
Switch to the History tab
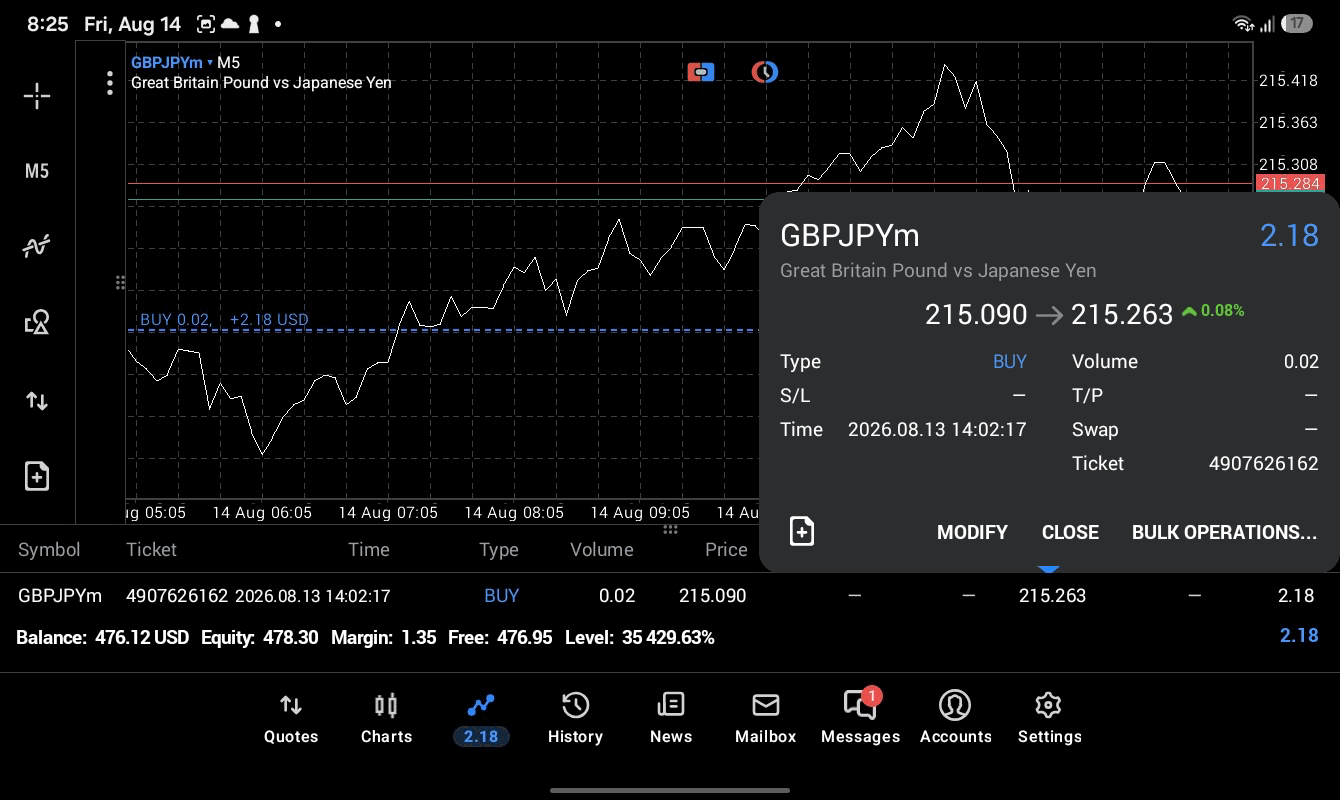point(575,719)
